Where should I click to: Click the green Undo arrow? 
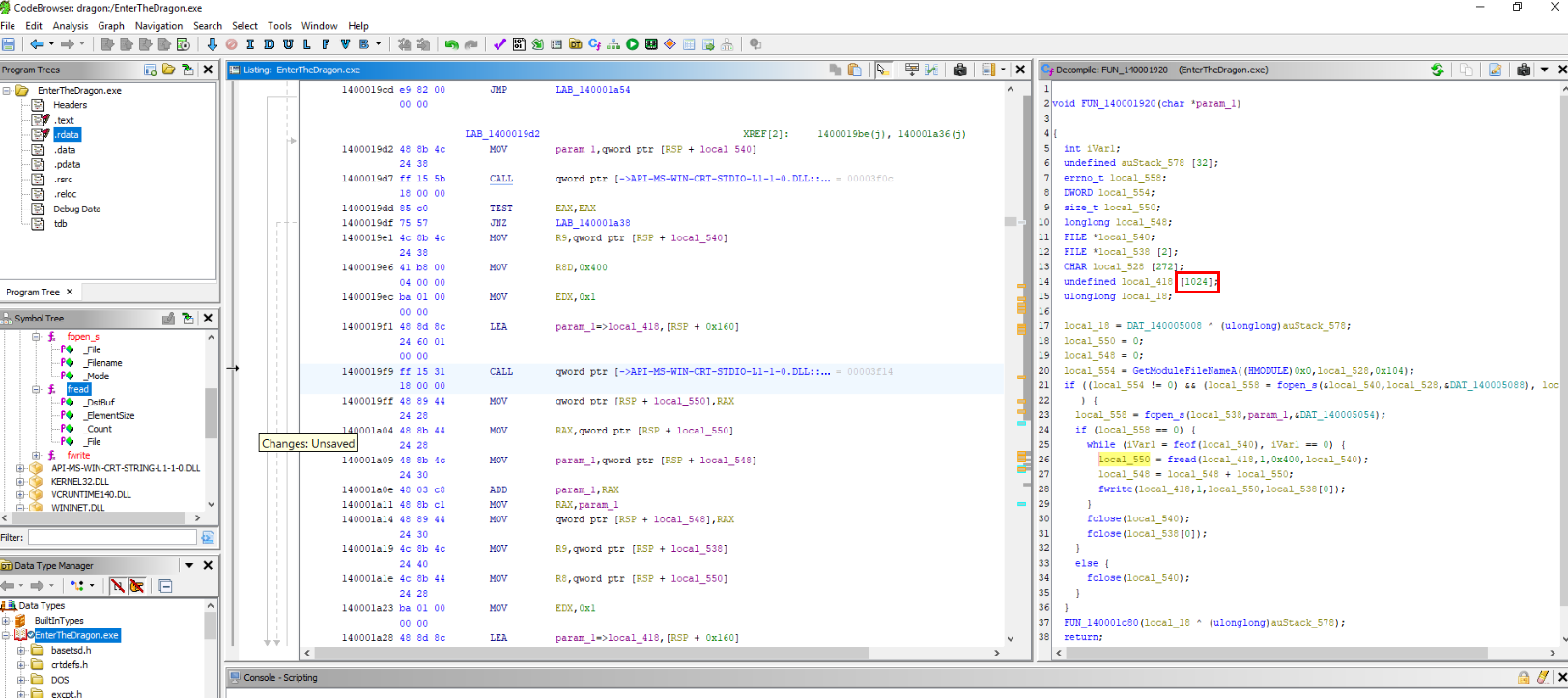click(451, 44)
